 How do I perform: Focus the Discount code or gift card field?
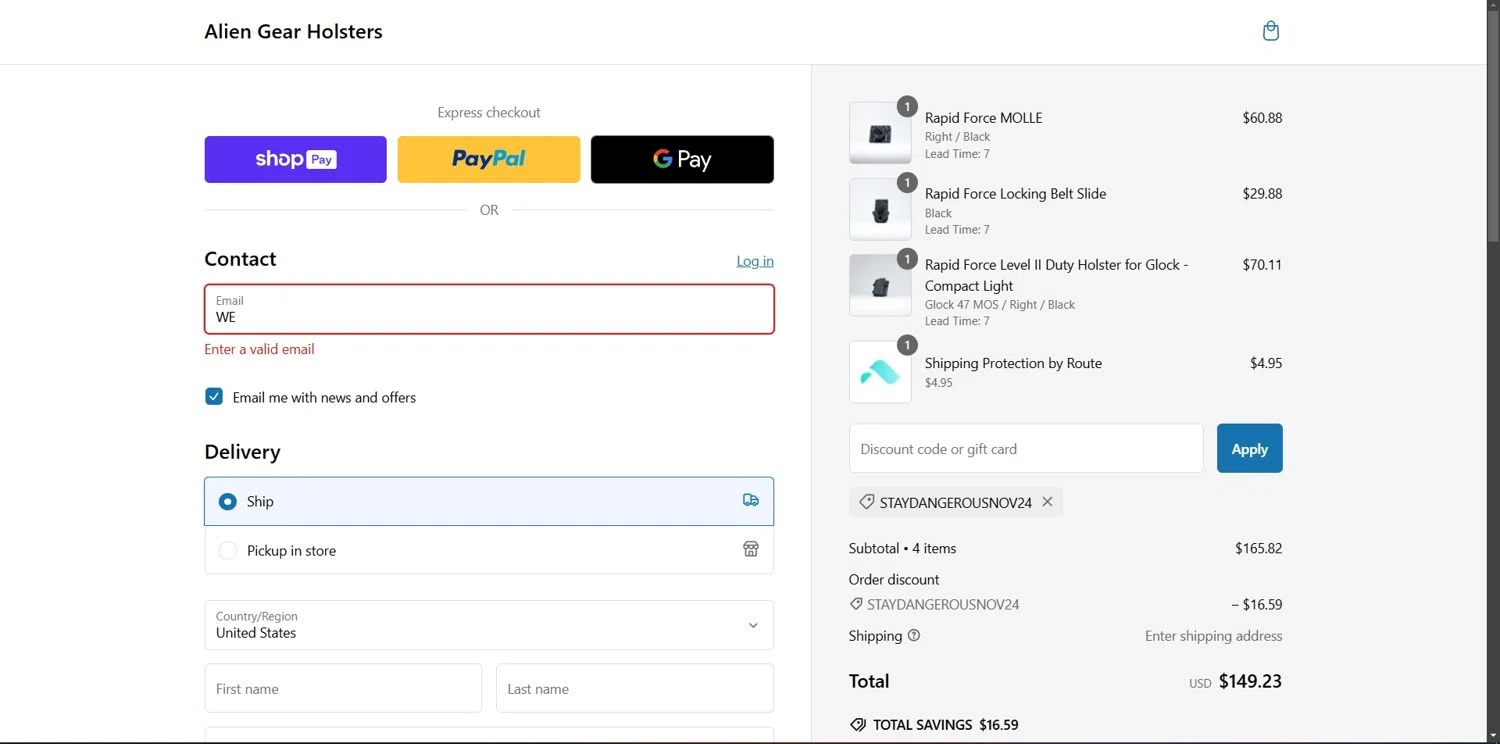click(x=1026, y=449)
